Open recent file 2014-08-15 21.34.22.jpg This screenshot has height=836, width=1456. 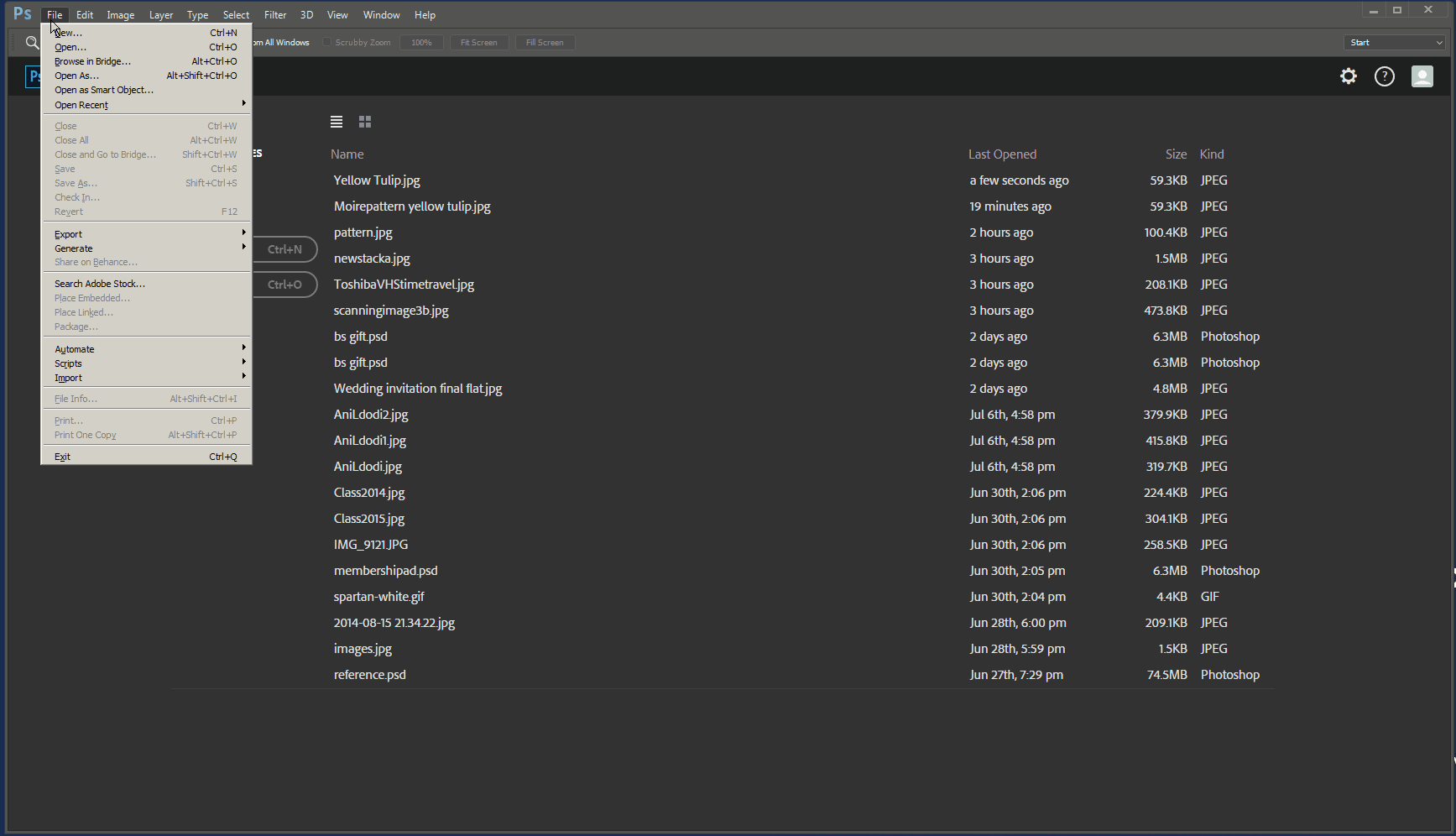tap(394, 623)
